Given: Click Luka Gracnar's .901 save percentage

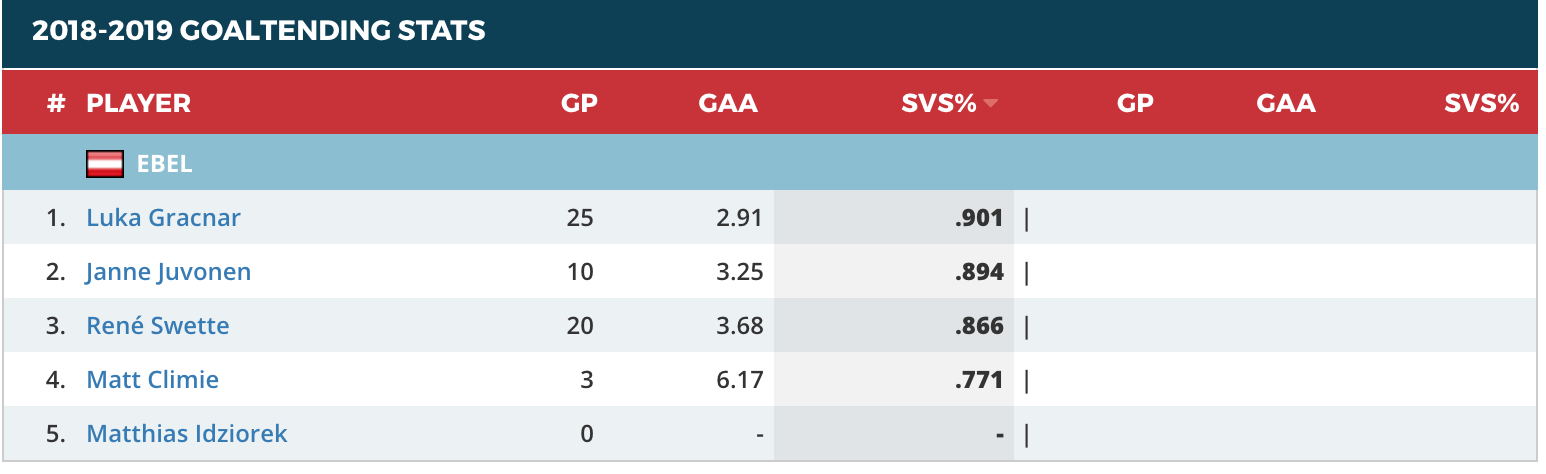Looking at the screenshot, I should click(x=979, y=217).
